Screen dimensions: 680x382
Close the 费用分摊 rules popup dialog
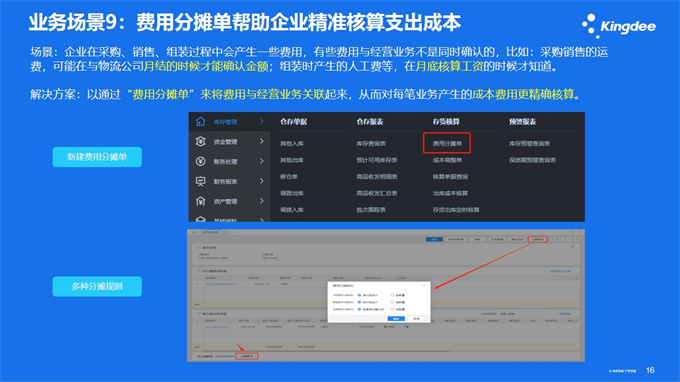tap(424, 285)
